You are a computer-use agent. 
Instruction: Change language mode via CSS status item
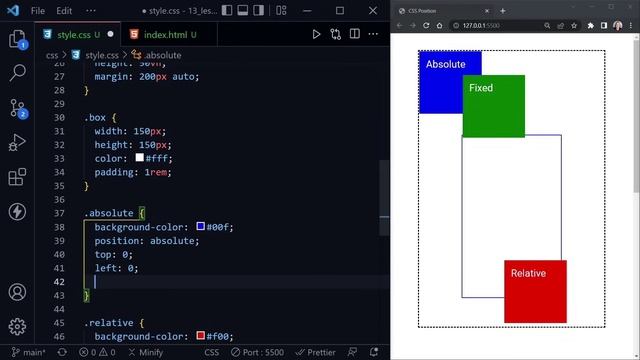[x=211, y=352]
